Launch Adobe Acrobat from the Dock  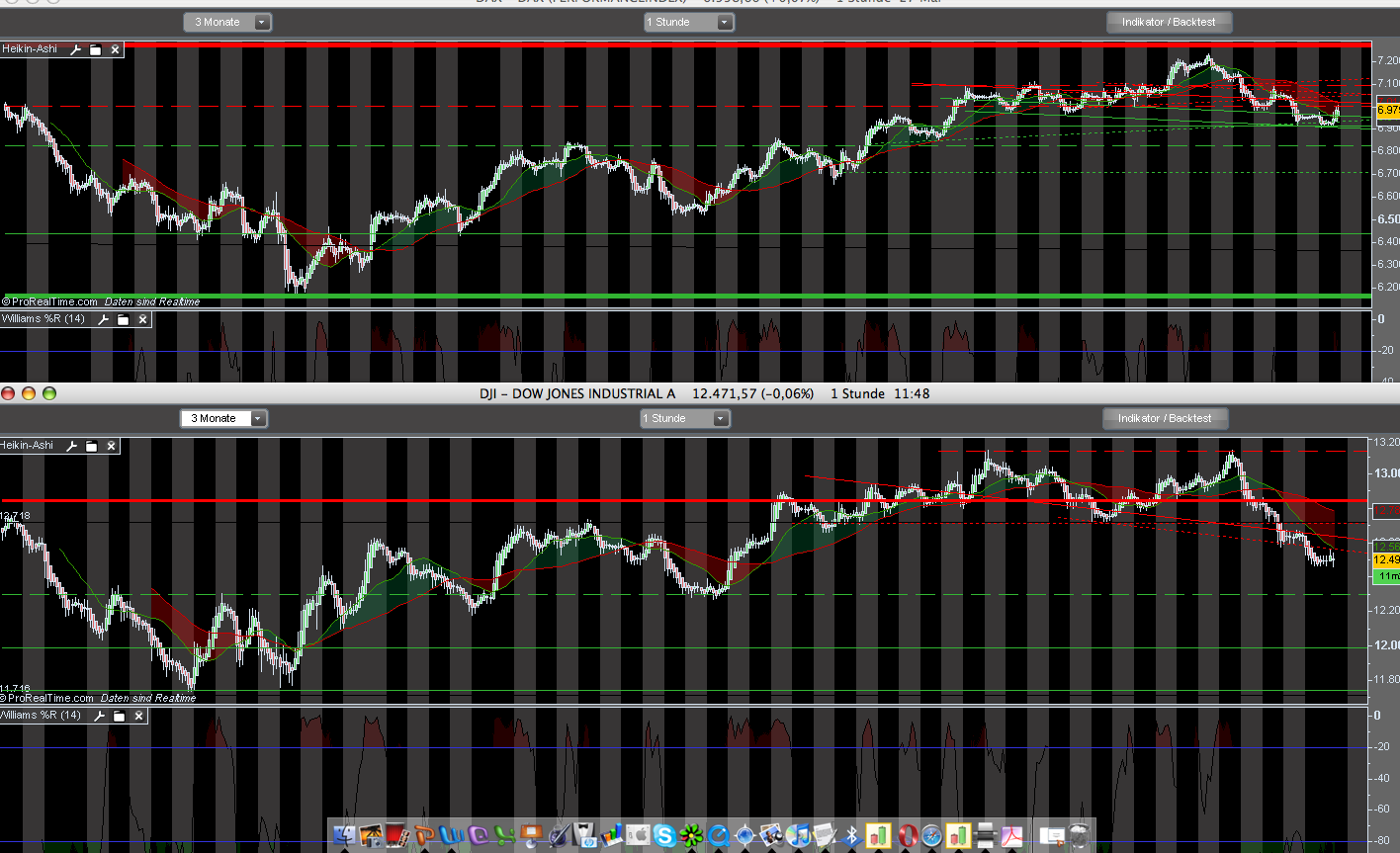[x=1011, y=835]
